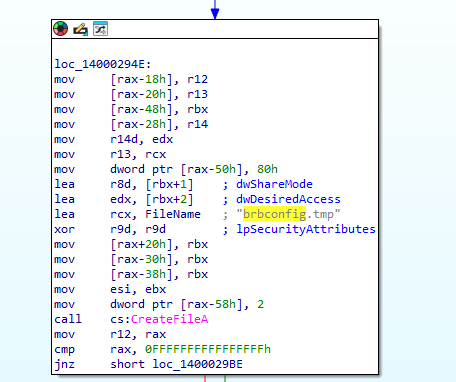Screen dimensions: 456x382
Task: Select the dwShareMode comment
Action: coord(274,184)
